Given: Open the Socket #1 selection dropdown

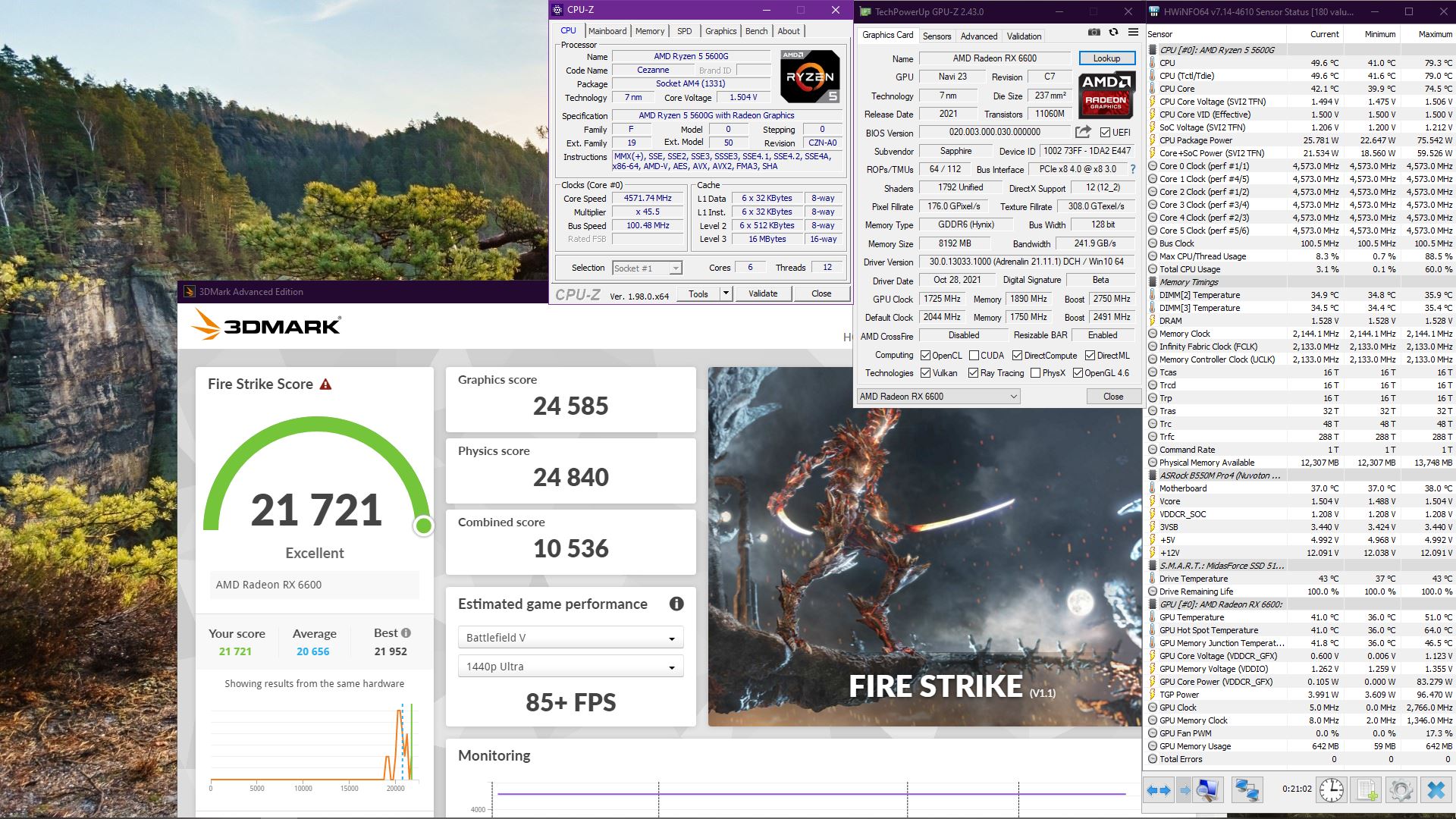Looking at the screenshot, I should coord(647,268).
